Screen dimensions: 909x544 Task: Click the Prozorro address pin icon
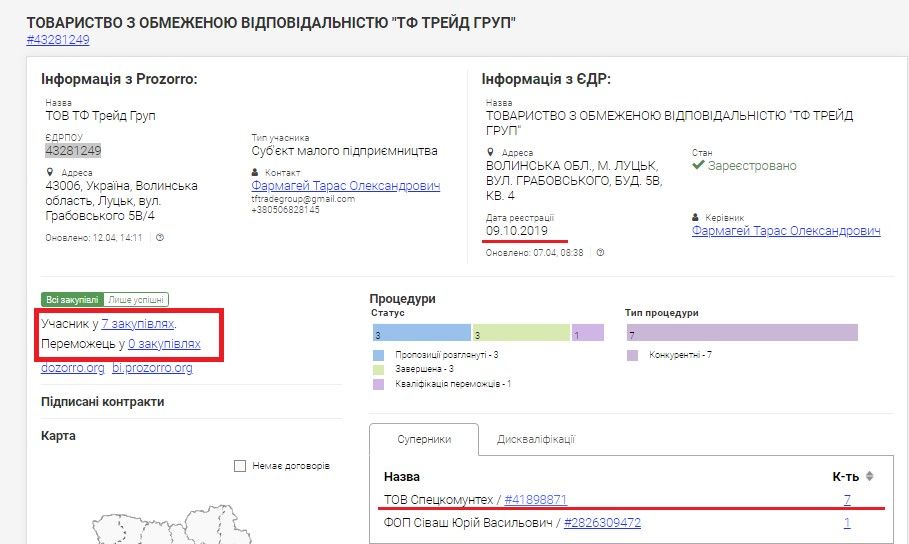click(50, 172)
